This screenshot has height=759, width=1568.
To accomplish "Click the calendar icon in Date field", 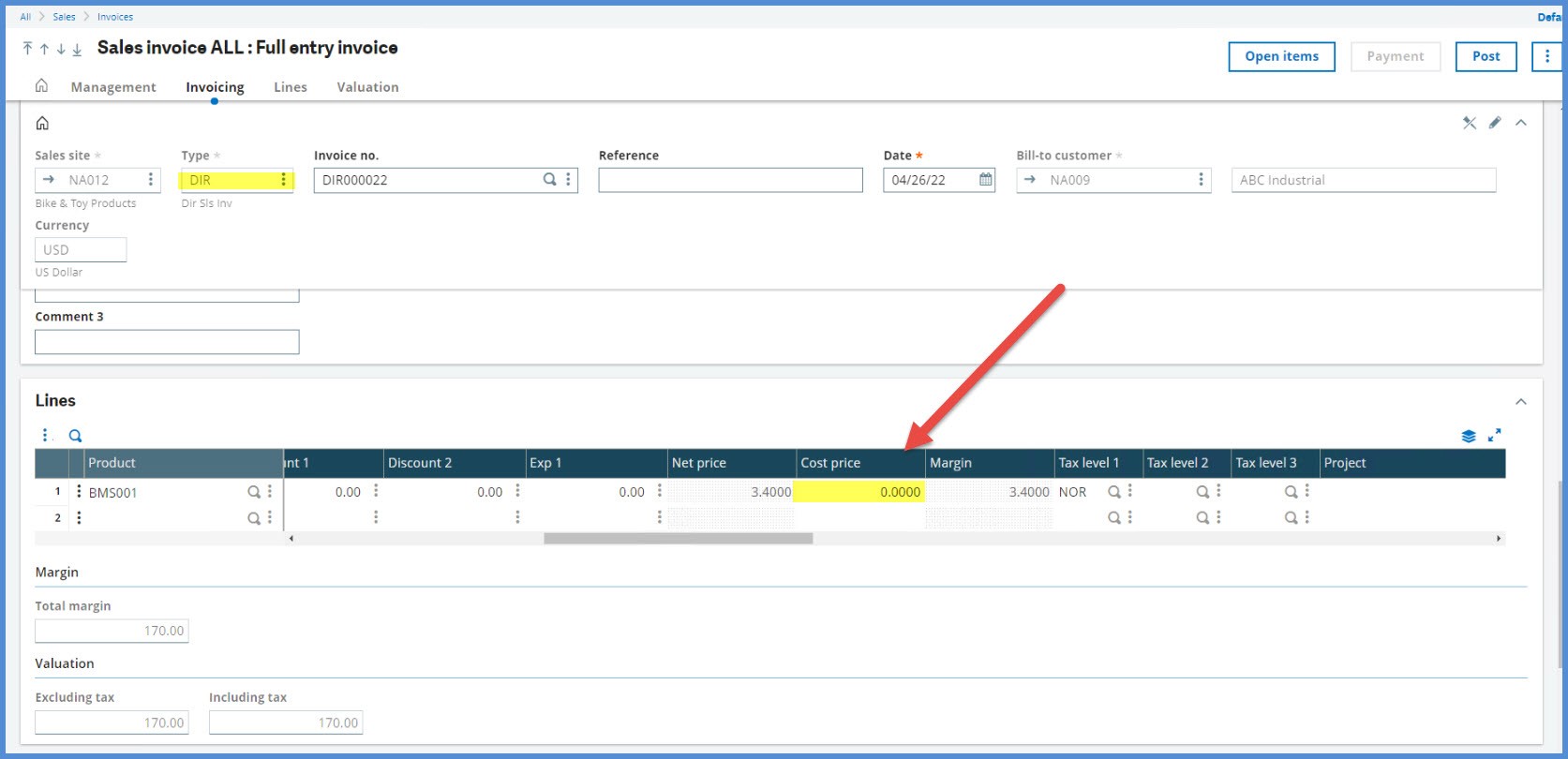I will point(985,179).
